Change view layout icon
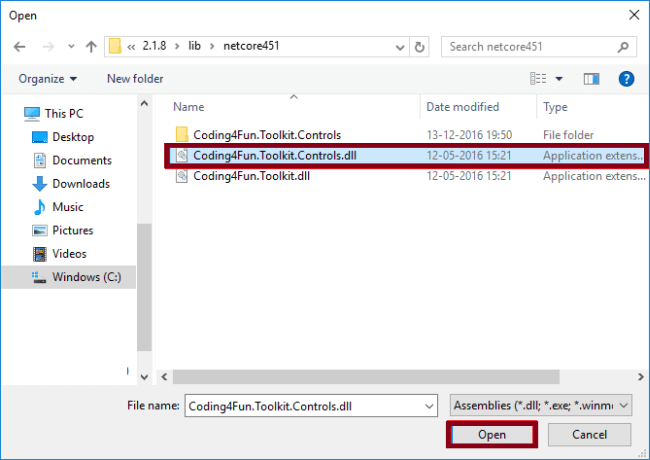The height and width of the screenshot is (460, 650). click(538, 78)
